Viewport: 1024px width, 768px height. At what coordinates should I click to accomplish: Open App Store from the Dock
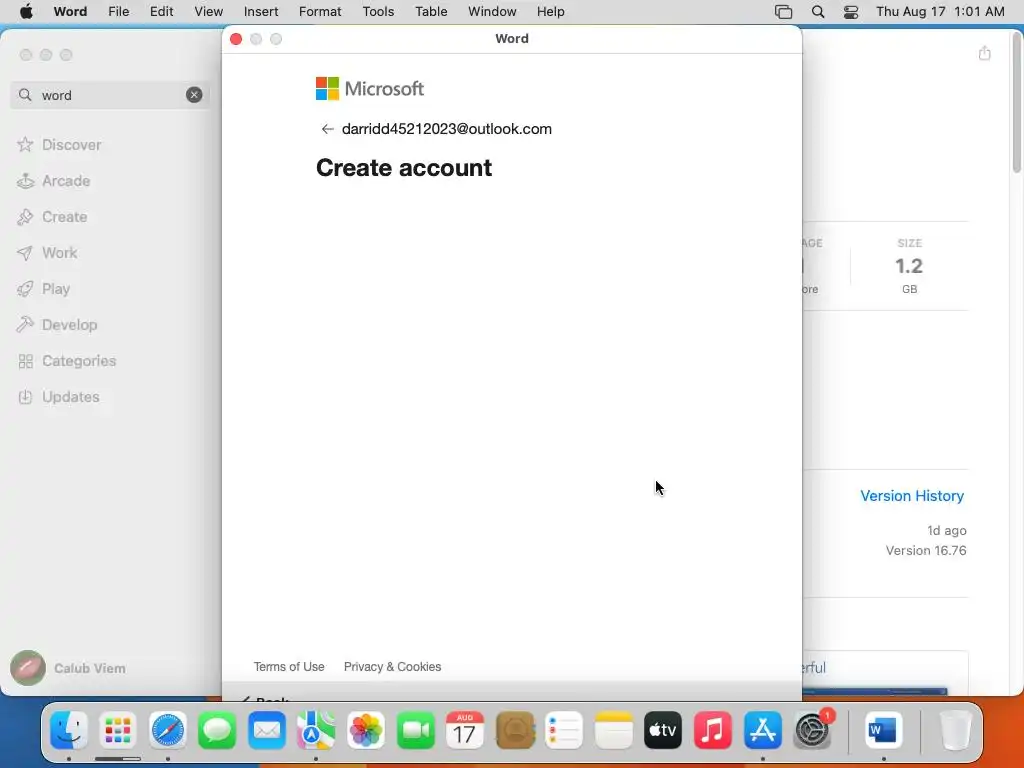pyautogui.click(x=763, y=730)
